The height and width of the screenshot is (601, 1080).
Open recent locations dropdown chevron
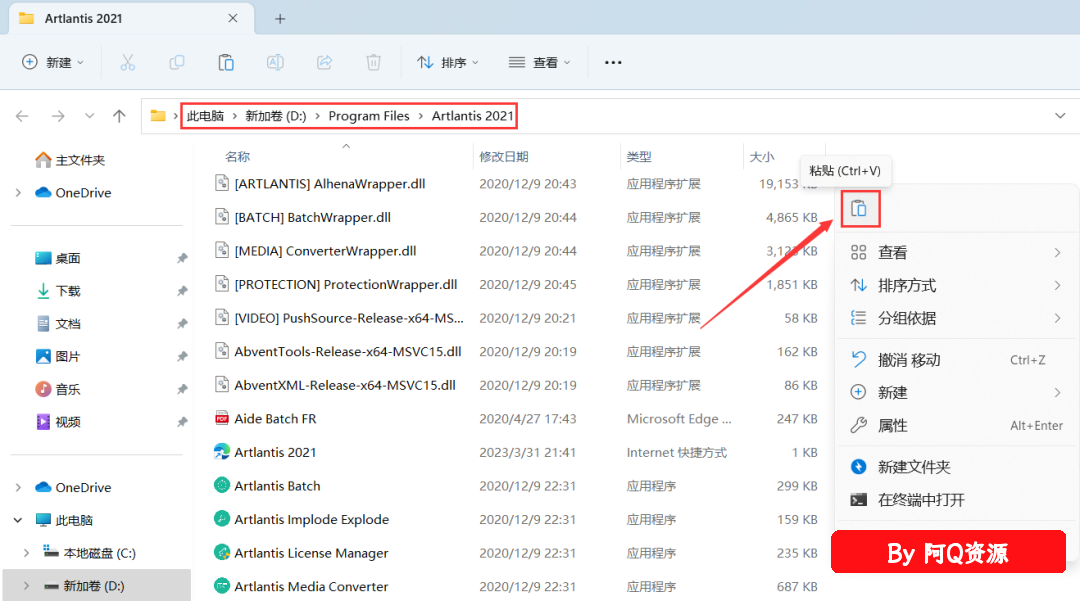pyautogui.click(x=90, y=116)
